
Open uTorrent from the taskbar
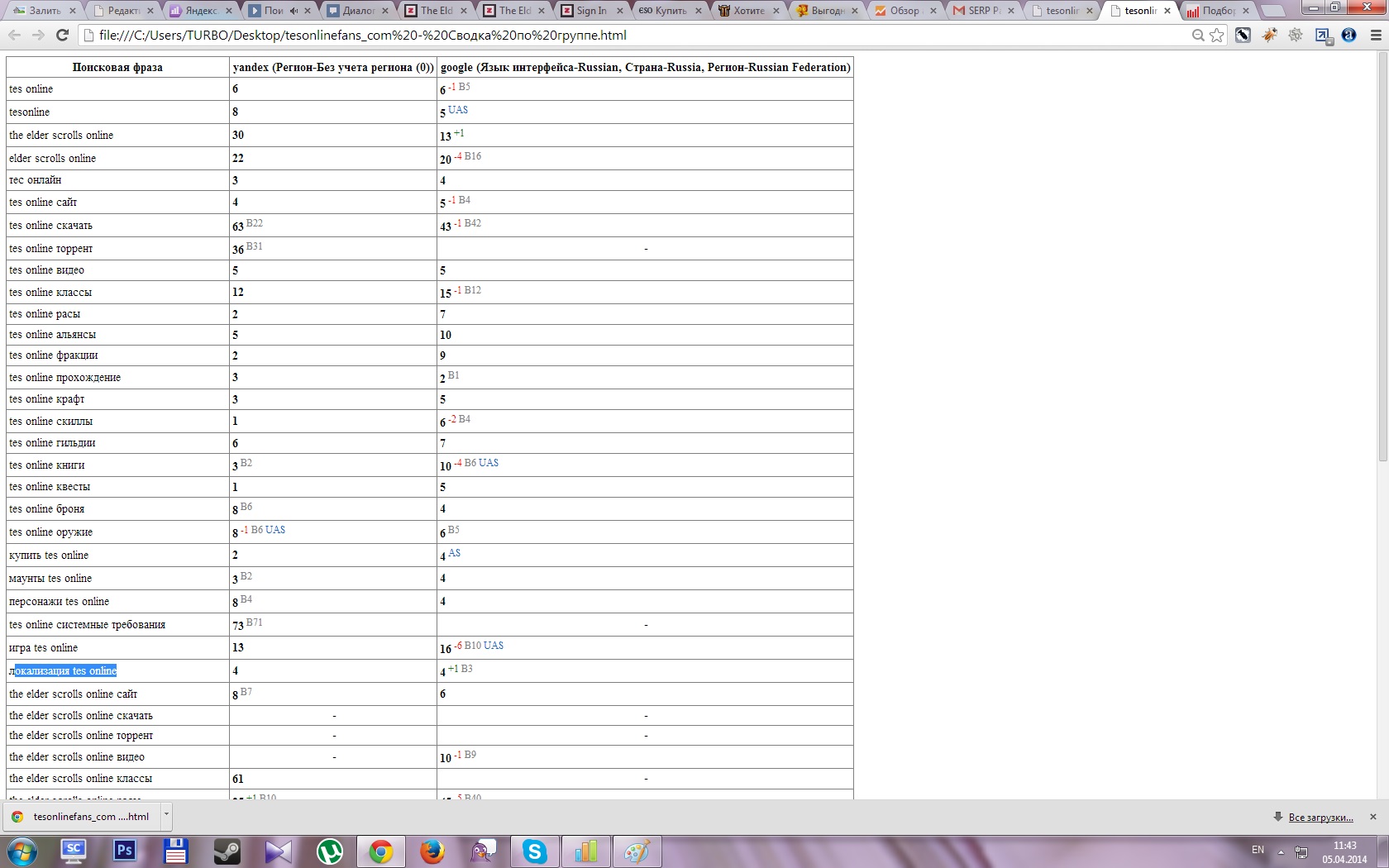(330, 851)
